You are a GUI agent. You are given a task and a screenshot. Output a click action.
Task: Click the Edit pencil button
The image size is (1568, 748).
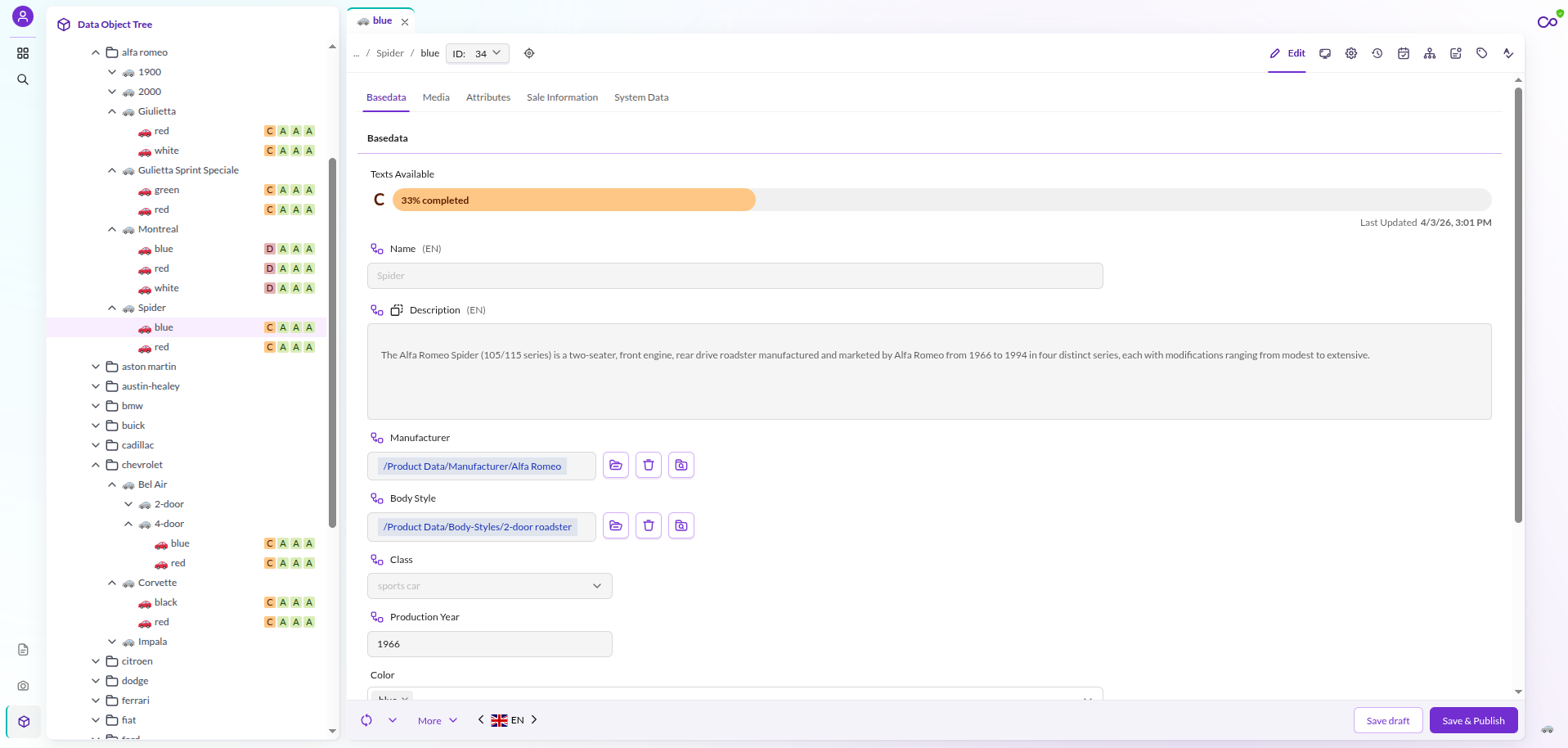[x=1287, y=53]
